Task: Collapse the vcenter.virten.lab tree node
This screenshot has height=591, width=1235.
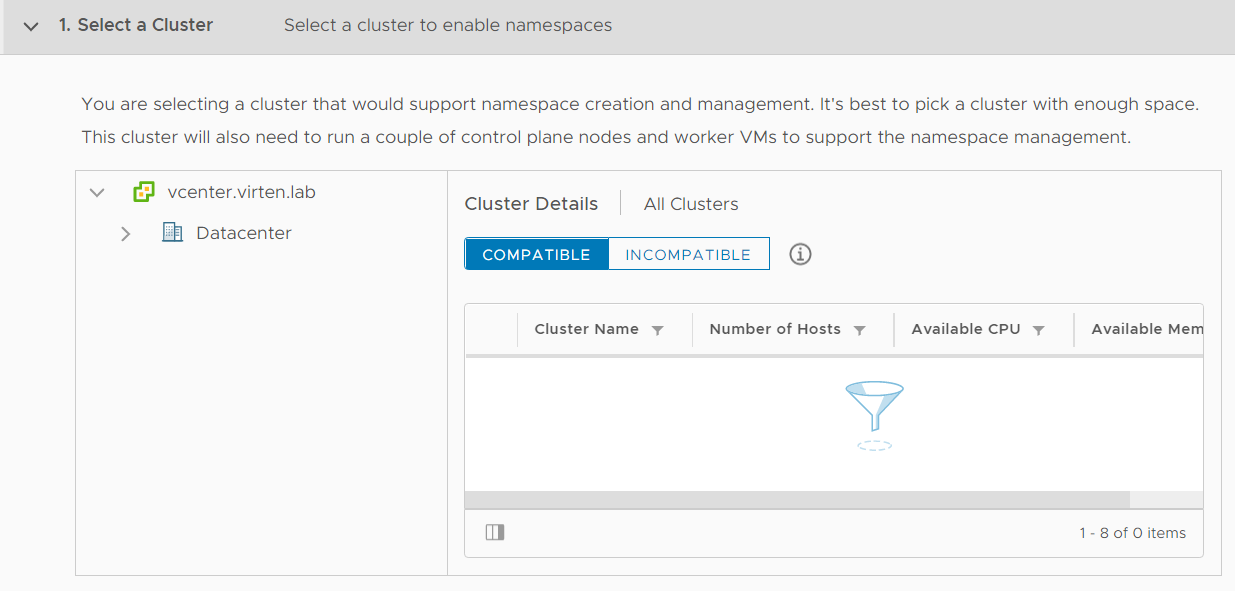Action: (97, 192)
